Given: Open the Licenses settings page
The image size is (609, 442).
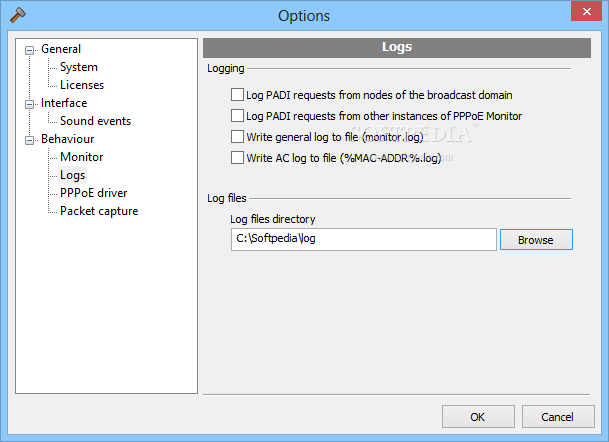Looking at the screenshot, I should click(82, 85).
